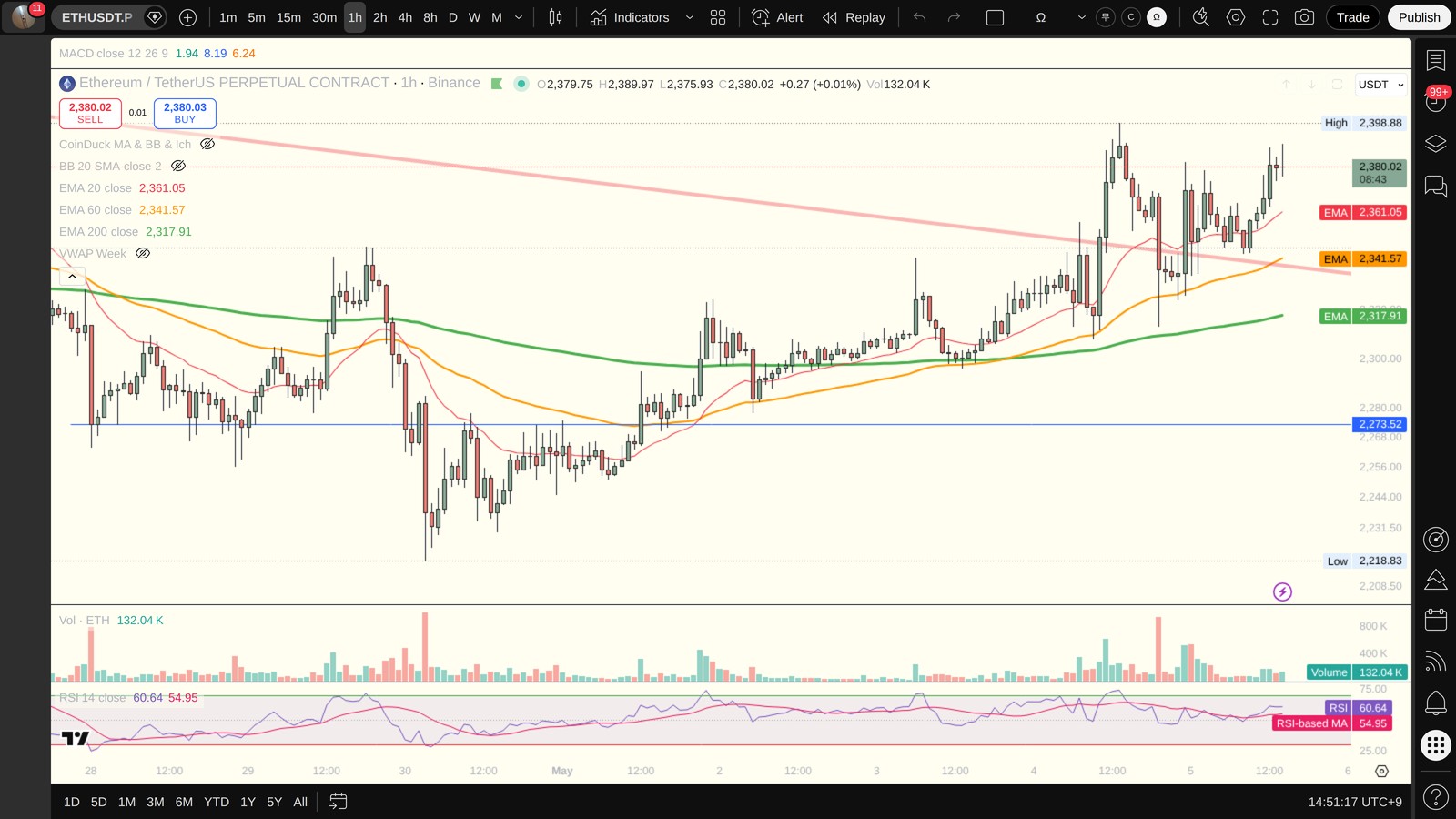Open the go to date calendar icon
This screenshot has width=1456, height=819.
pos(338,802)
